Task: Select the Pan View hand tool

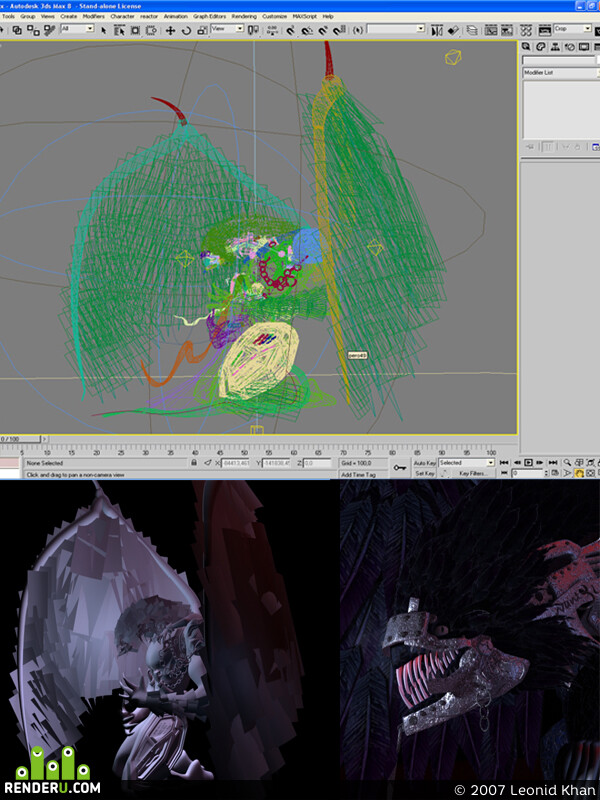Action: coord(580,473)
